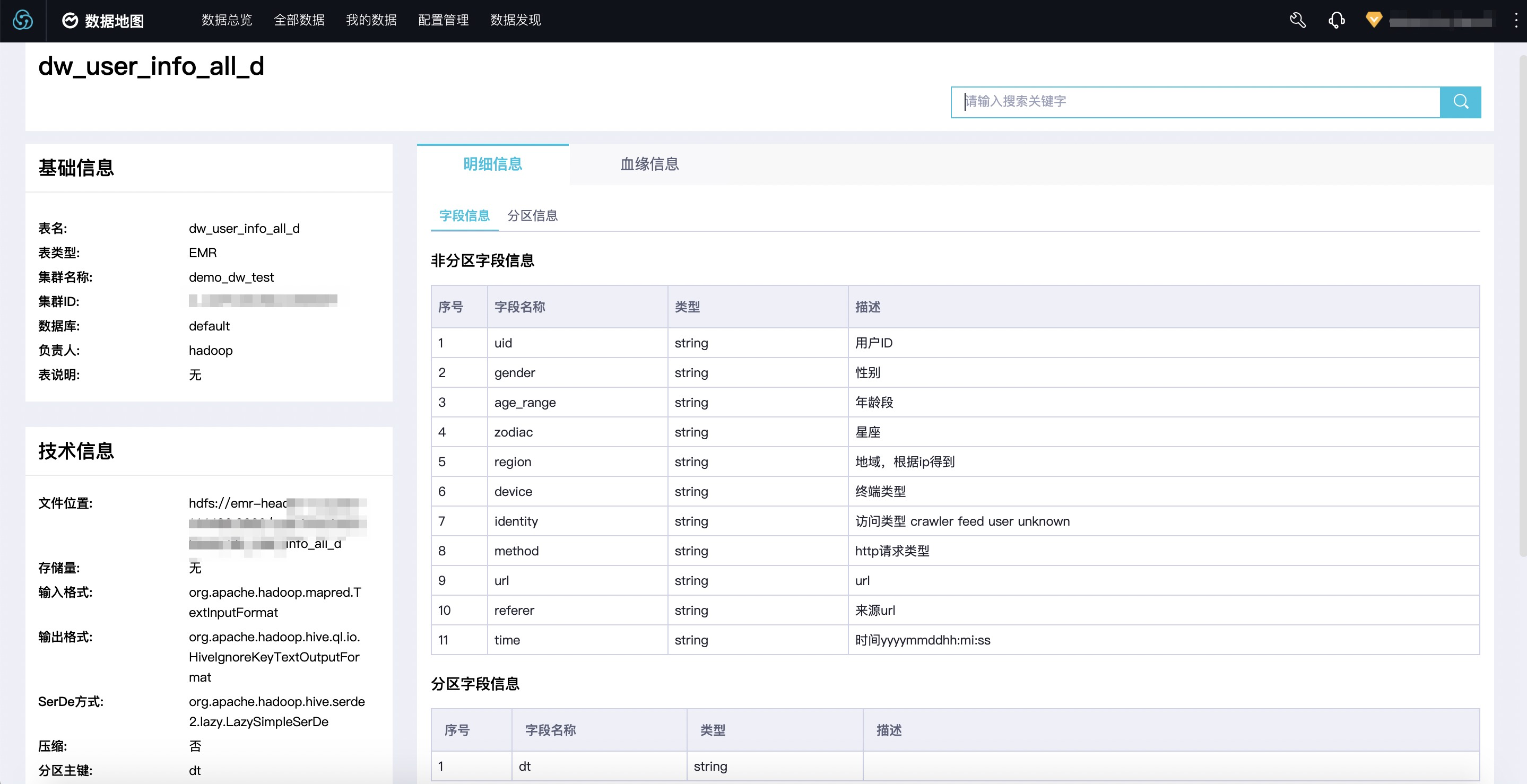Click the 用户ID description cell
Image resolution: width=1527 pixels, height=784 pixels.
[1164, 343]
